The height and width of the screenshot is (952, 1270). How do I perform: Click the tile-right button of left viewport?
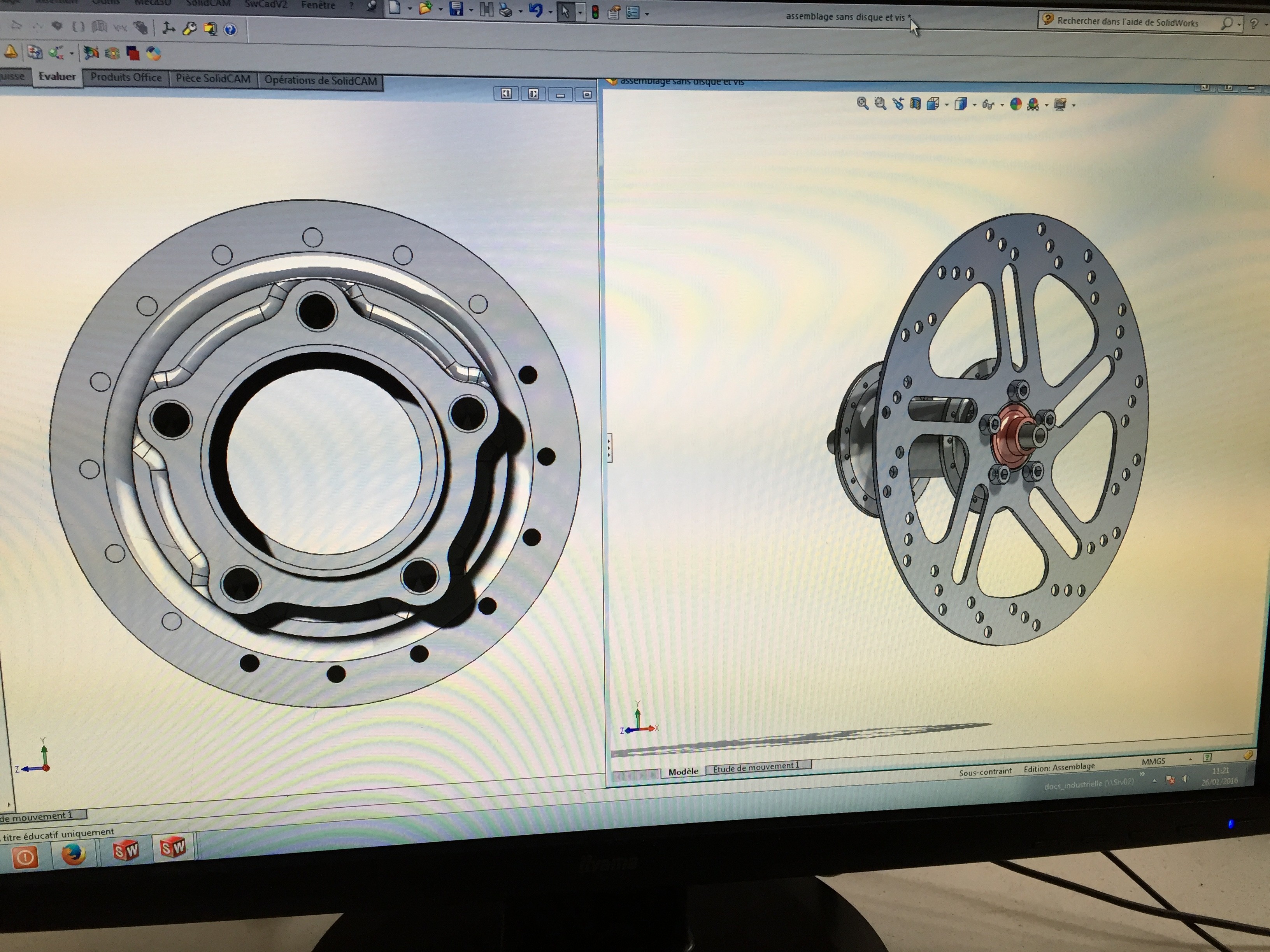point(533,94)
